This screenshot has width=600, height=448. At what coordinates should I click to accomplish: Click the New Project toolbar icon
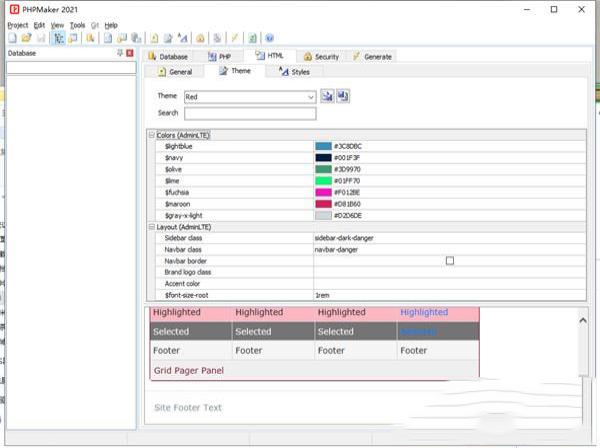click(x=12, y=38)
